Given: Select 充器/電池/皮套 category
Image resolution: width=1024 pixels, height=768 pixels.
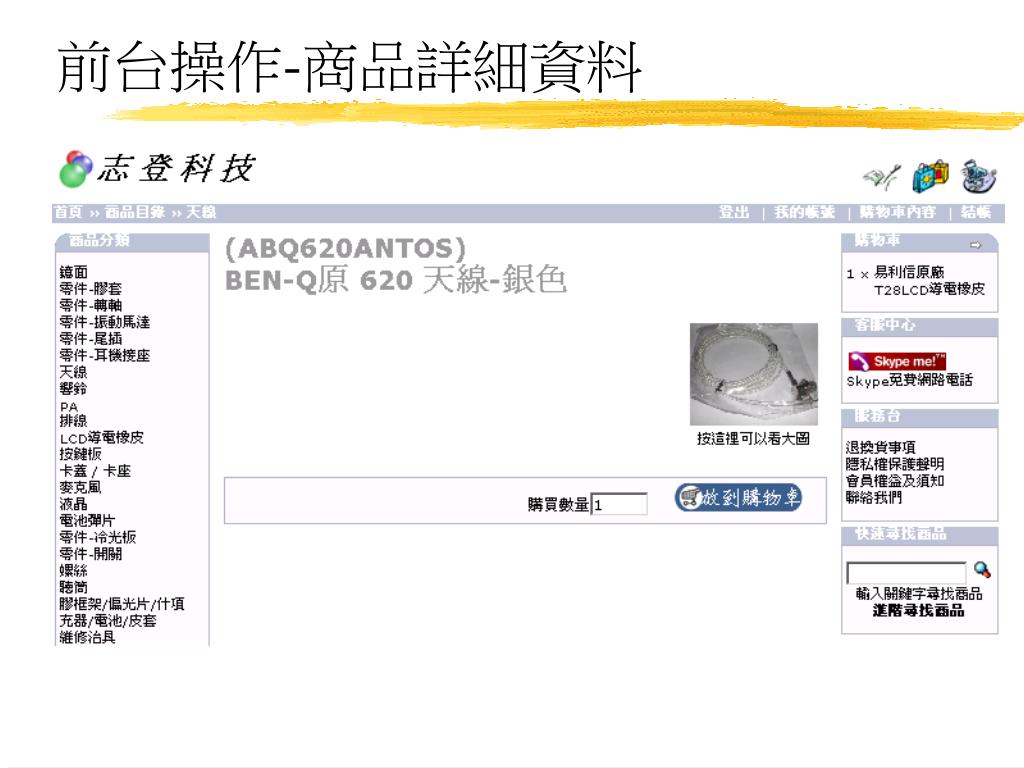Looking at the screenshot, I should [x=108, y=620].
